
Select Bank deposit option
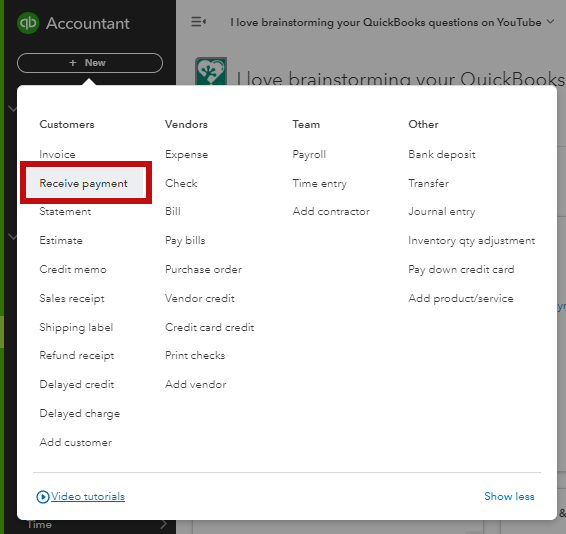tap(441, 155)
